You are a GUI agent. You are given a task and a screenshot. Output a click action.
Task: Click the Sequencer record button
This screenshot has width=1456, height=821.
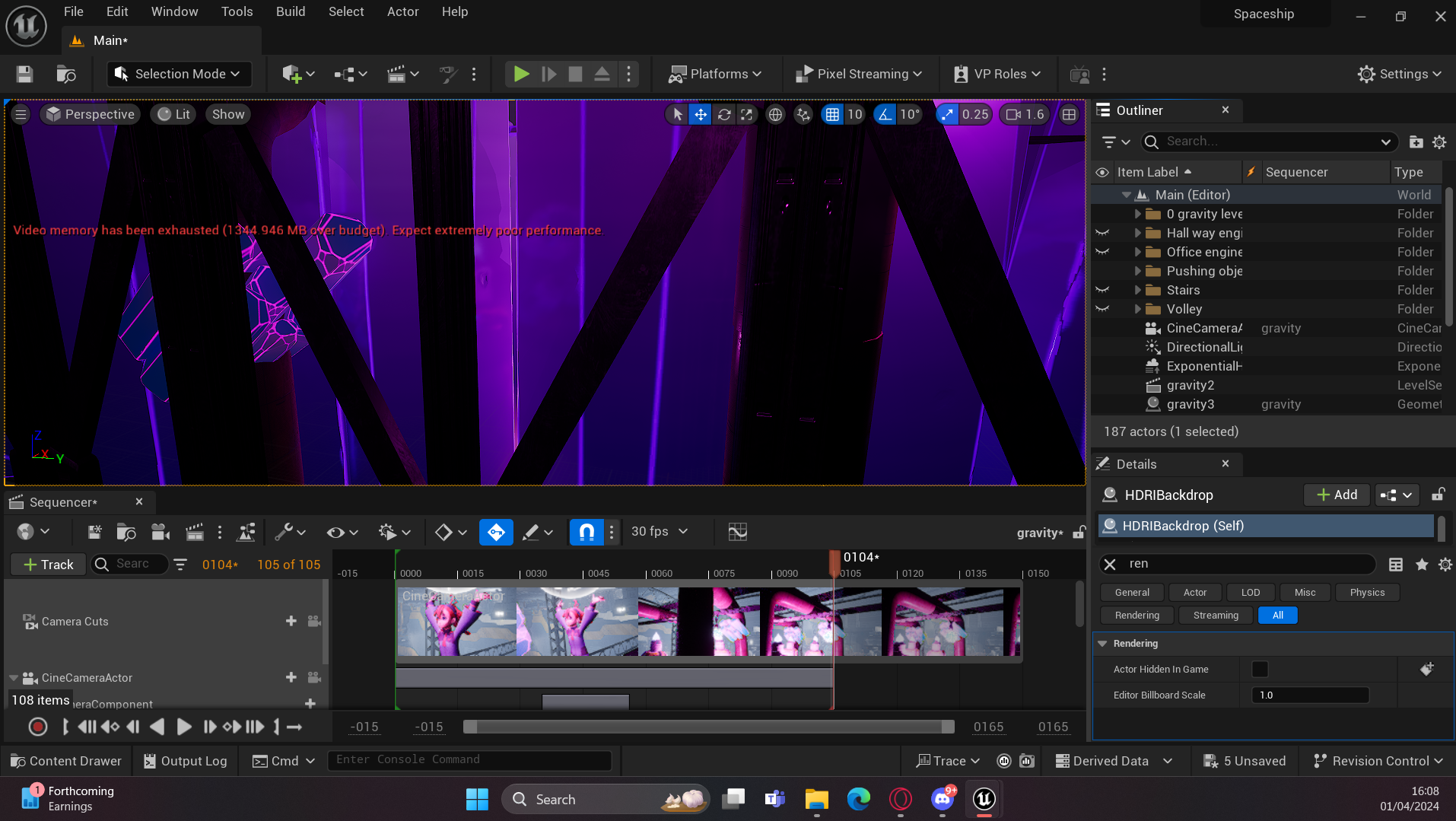(x=37, y=727)
